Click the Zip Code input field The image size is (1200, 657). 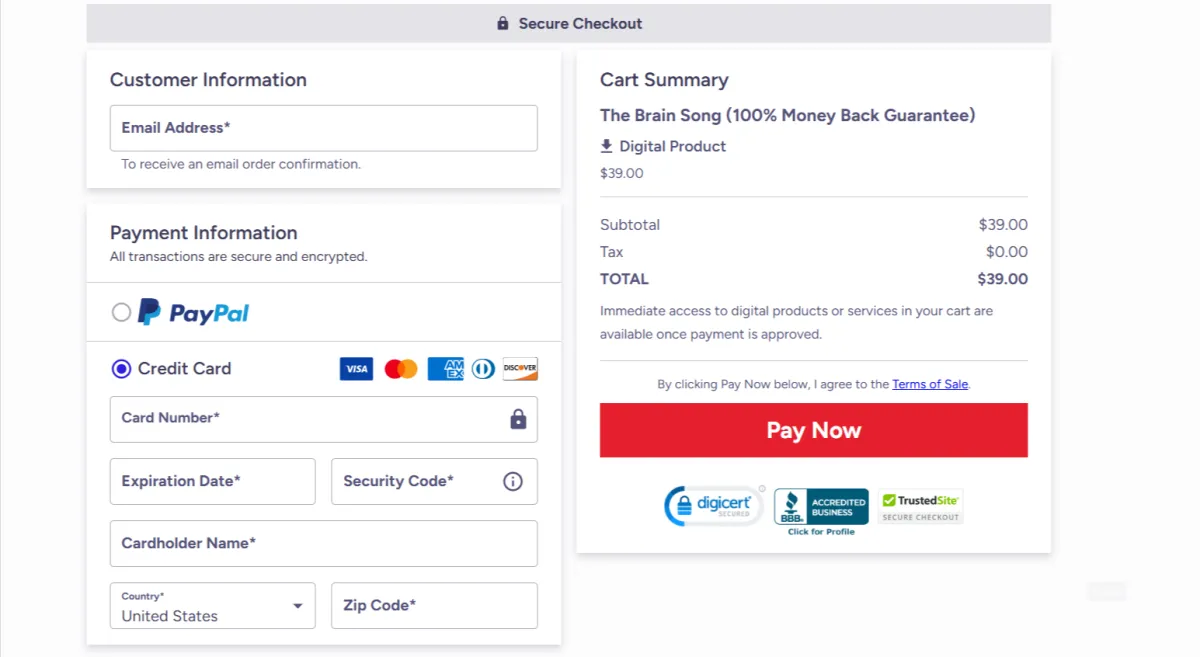click(x=434, y=605)
